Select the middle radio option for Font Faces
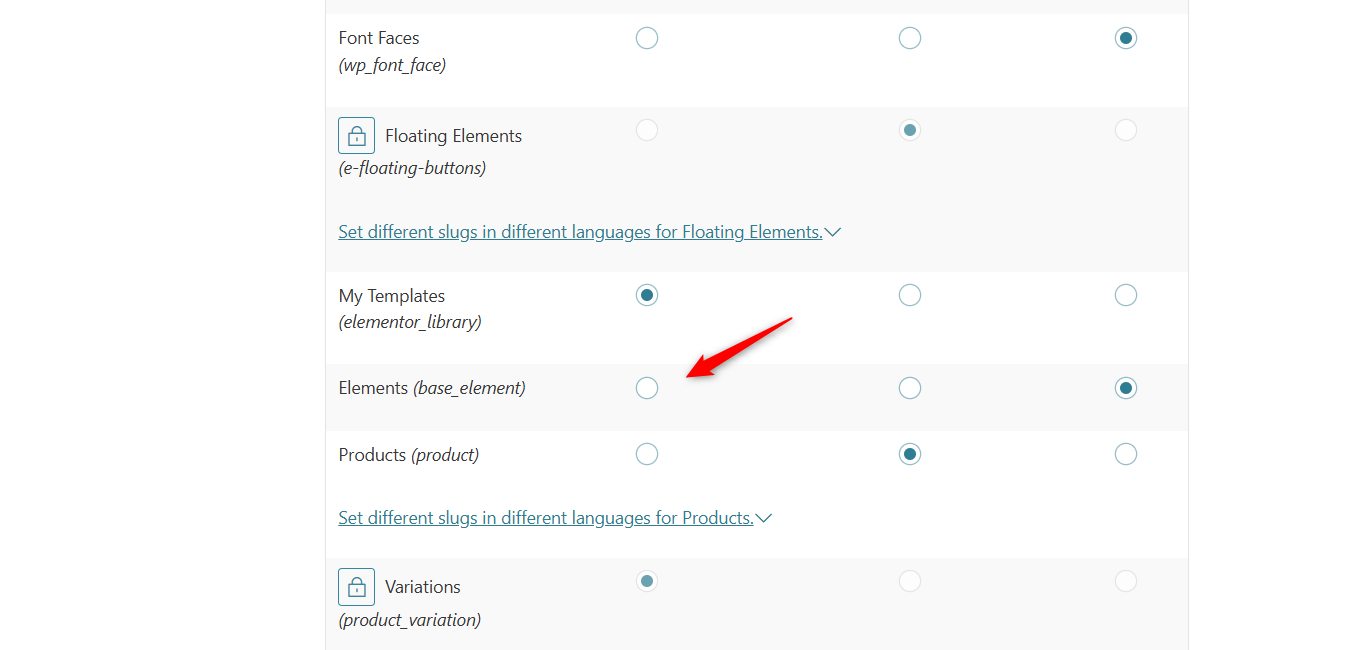 [909, 38]
